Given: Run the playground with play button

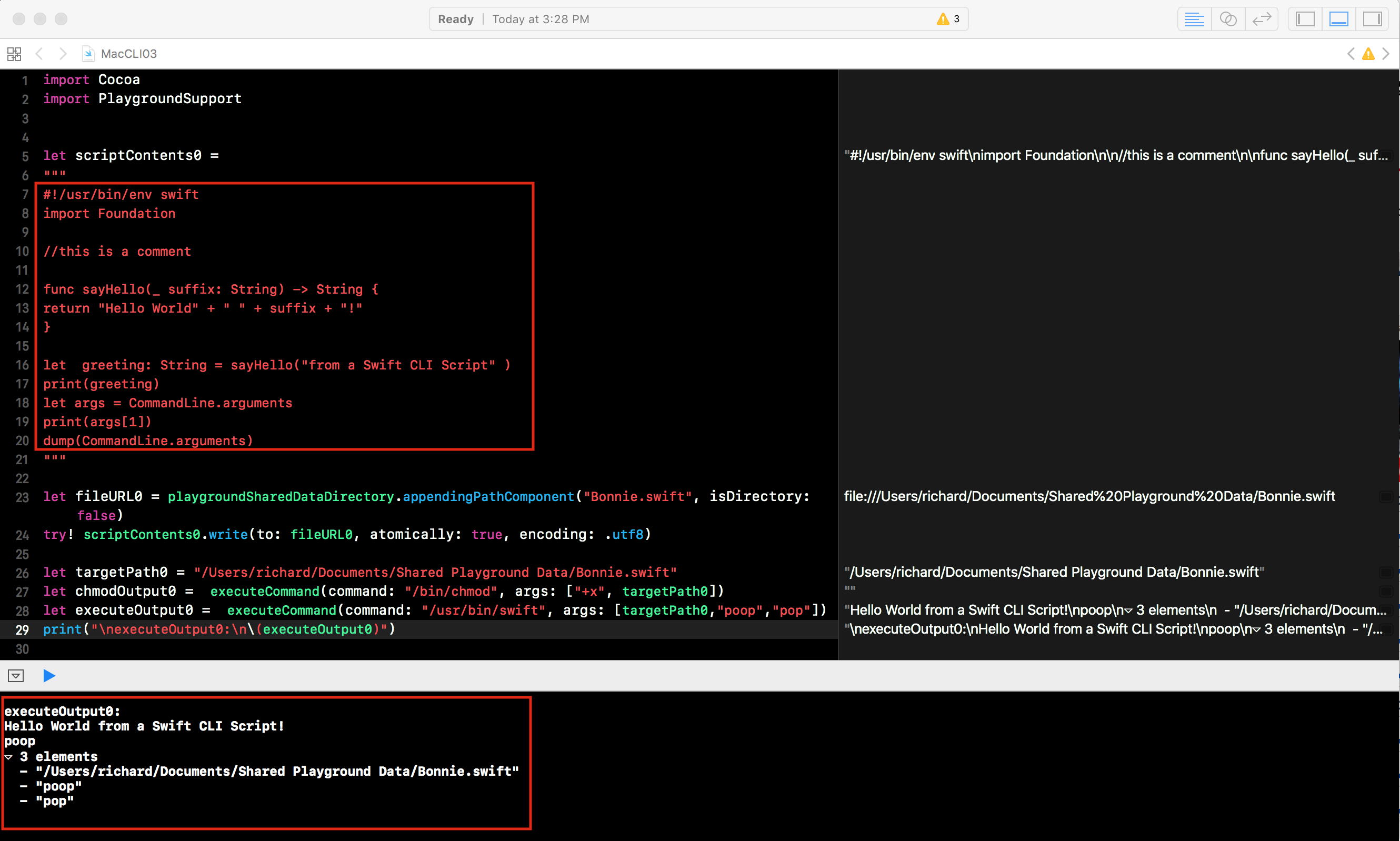Looking at the screenshot, I should click(x=49, y=676).
